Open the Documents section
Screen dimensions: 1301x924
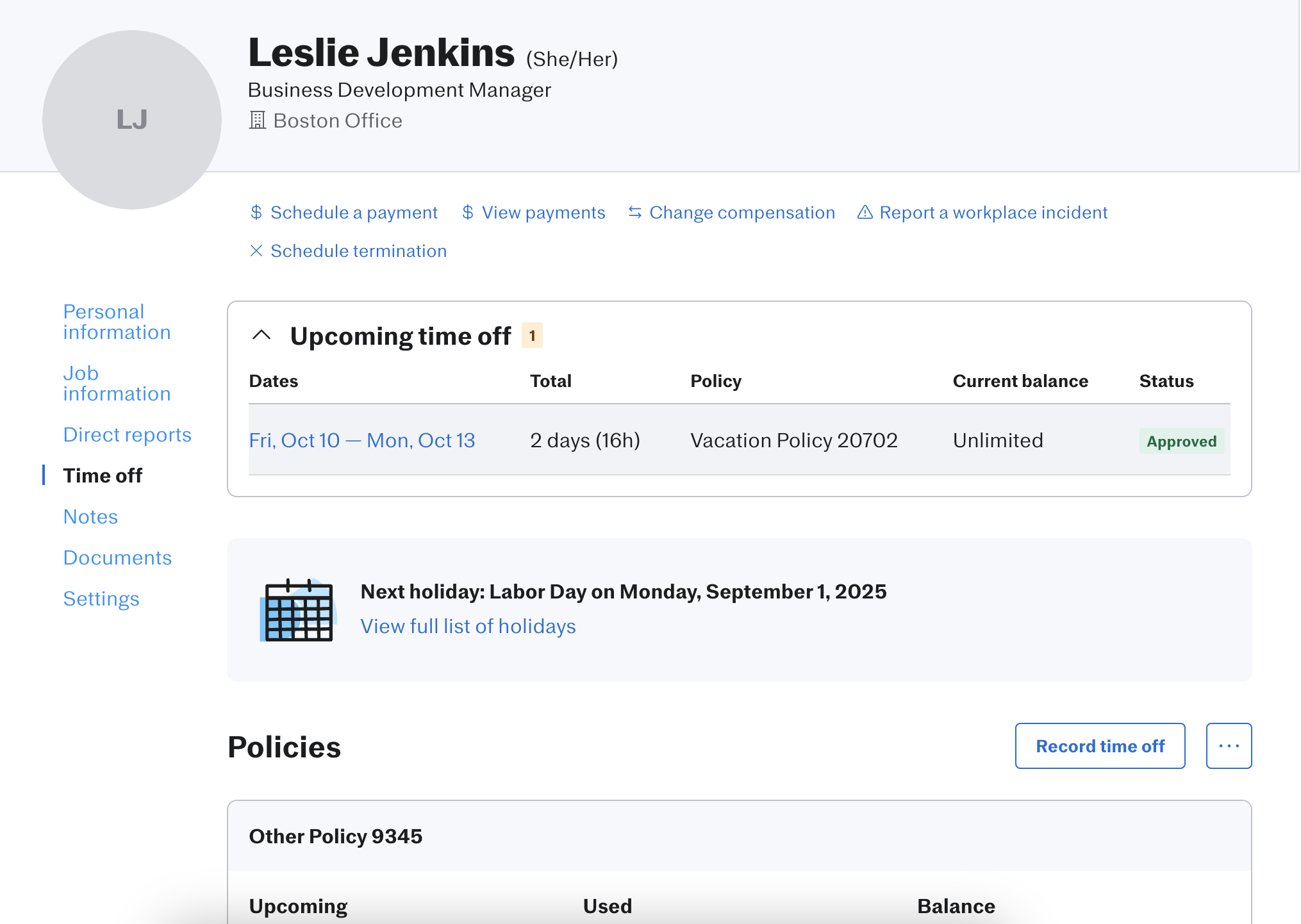coord(117,557)
